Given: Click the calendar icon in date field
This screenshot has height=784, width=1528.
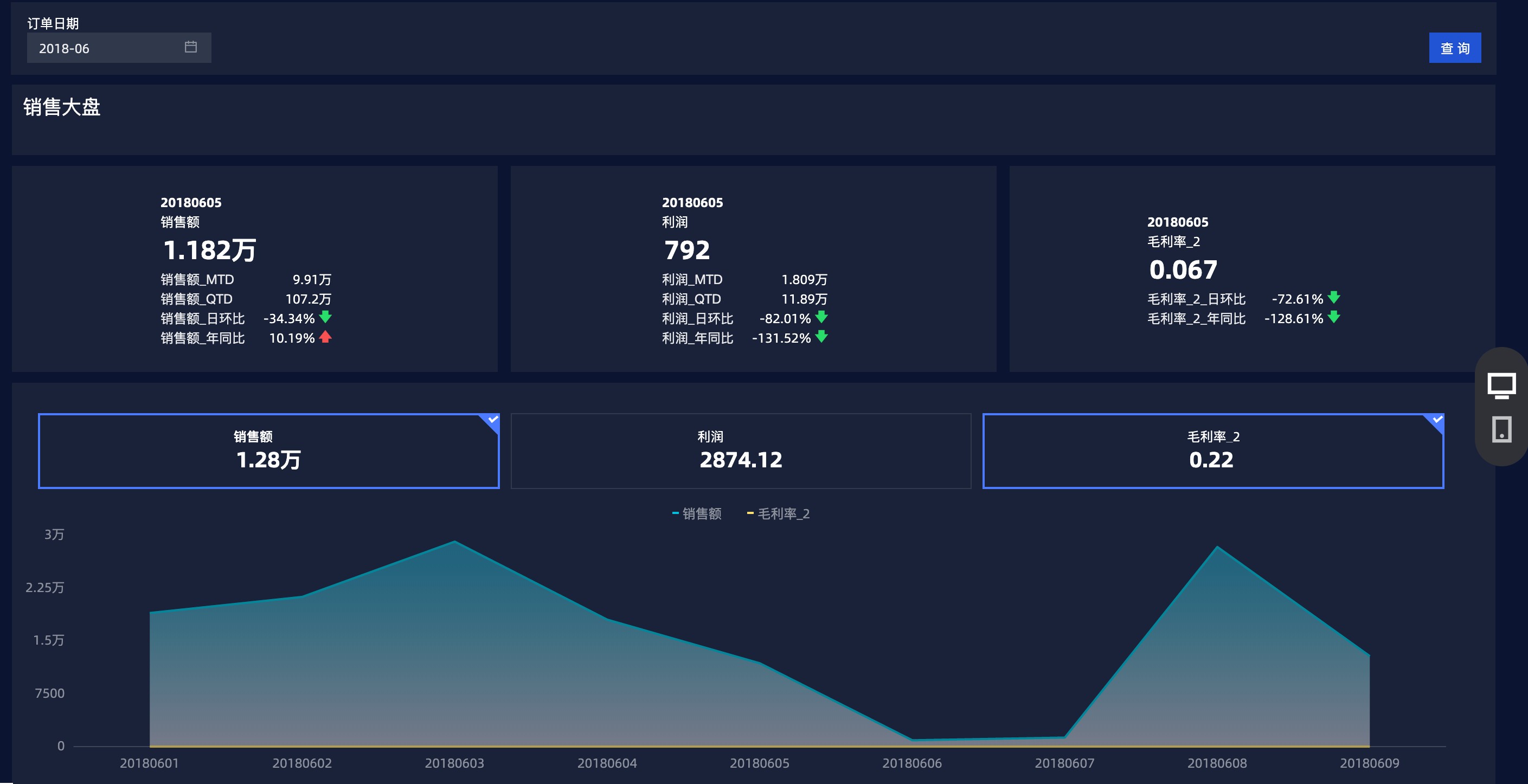Looking at the screenshot, I should coord(190,48).
